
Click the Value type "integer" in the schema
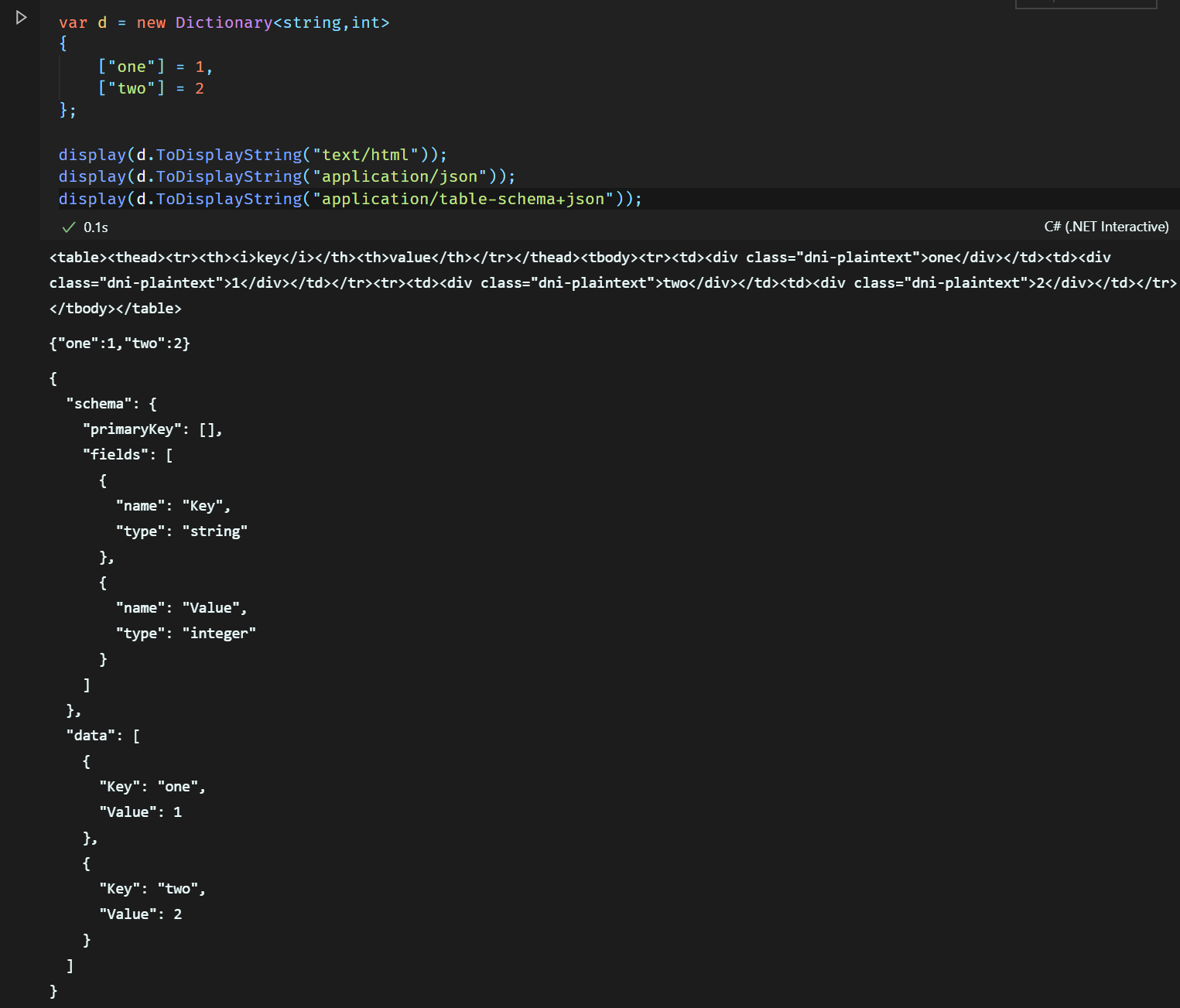pyautogui.click(x=219, y=632)
